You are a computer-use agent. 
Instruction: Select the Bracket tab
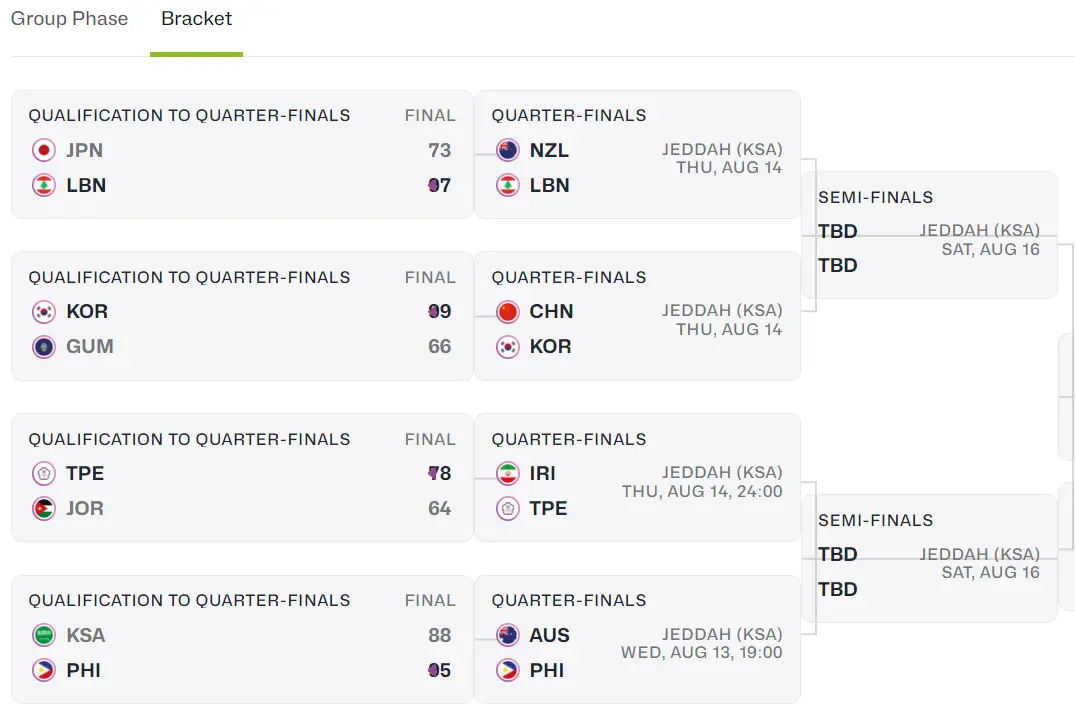(x=196, y=19)
